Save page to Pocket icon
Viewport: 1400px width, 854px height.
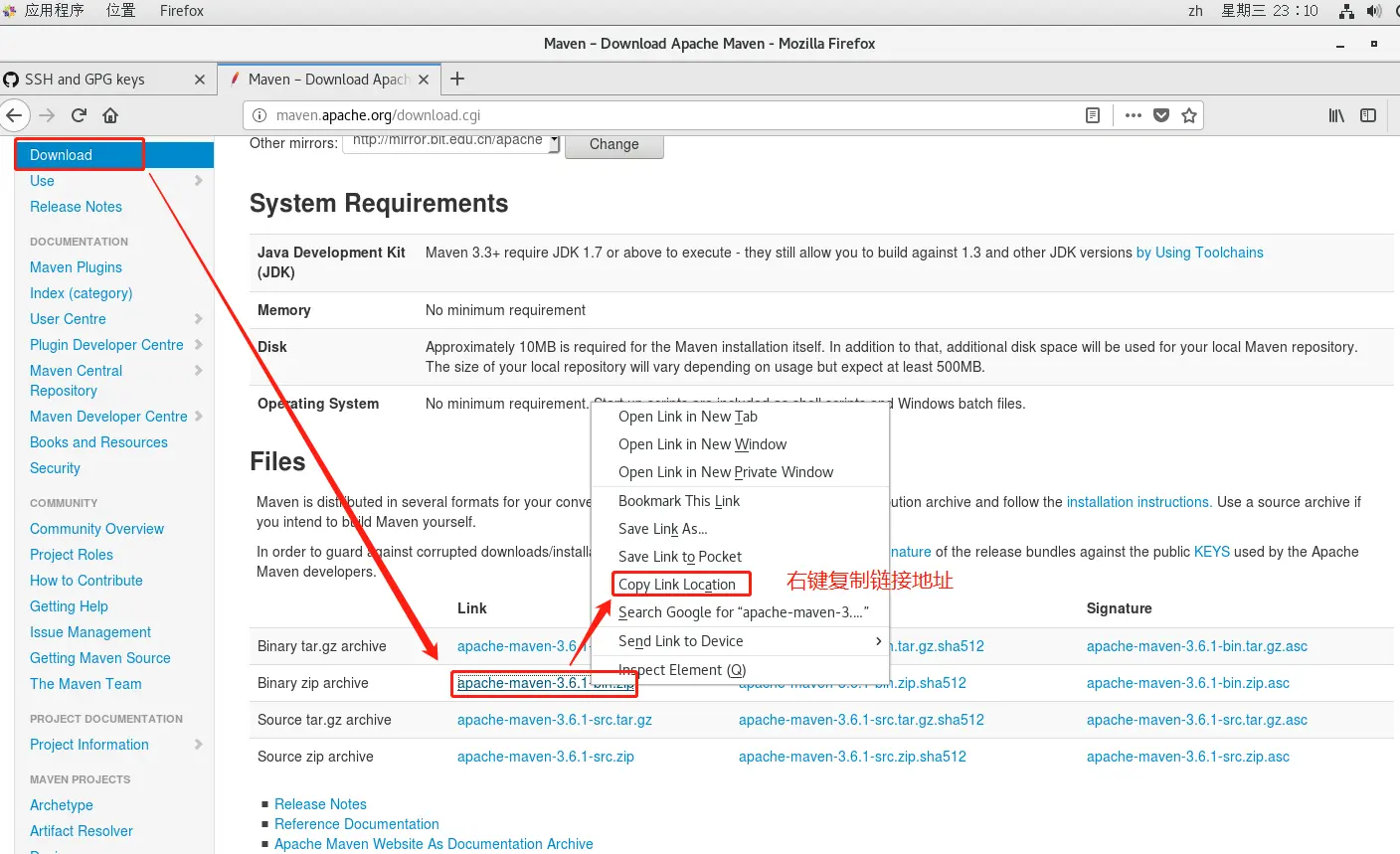click(x=1161, y=115)
